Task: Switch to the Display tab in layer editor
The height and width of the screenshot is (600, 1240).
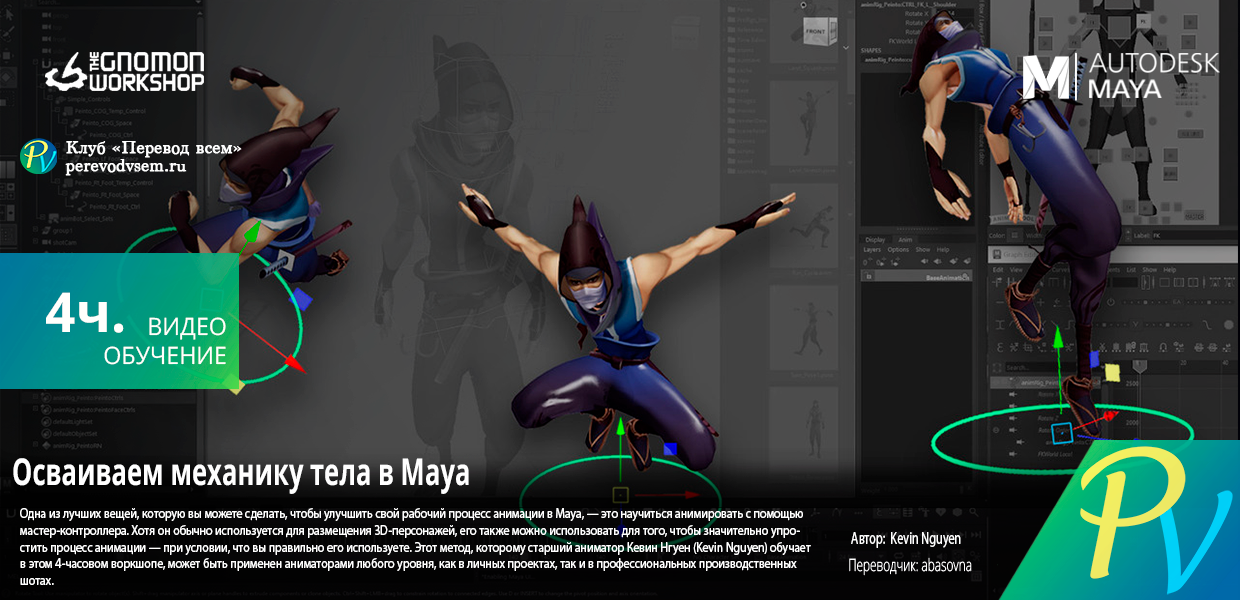Action: (875, 240)
